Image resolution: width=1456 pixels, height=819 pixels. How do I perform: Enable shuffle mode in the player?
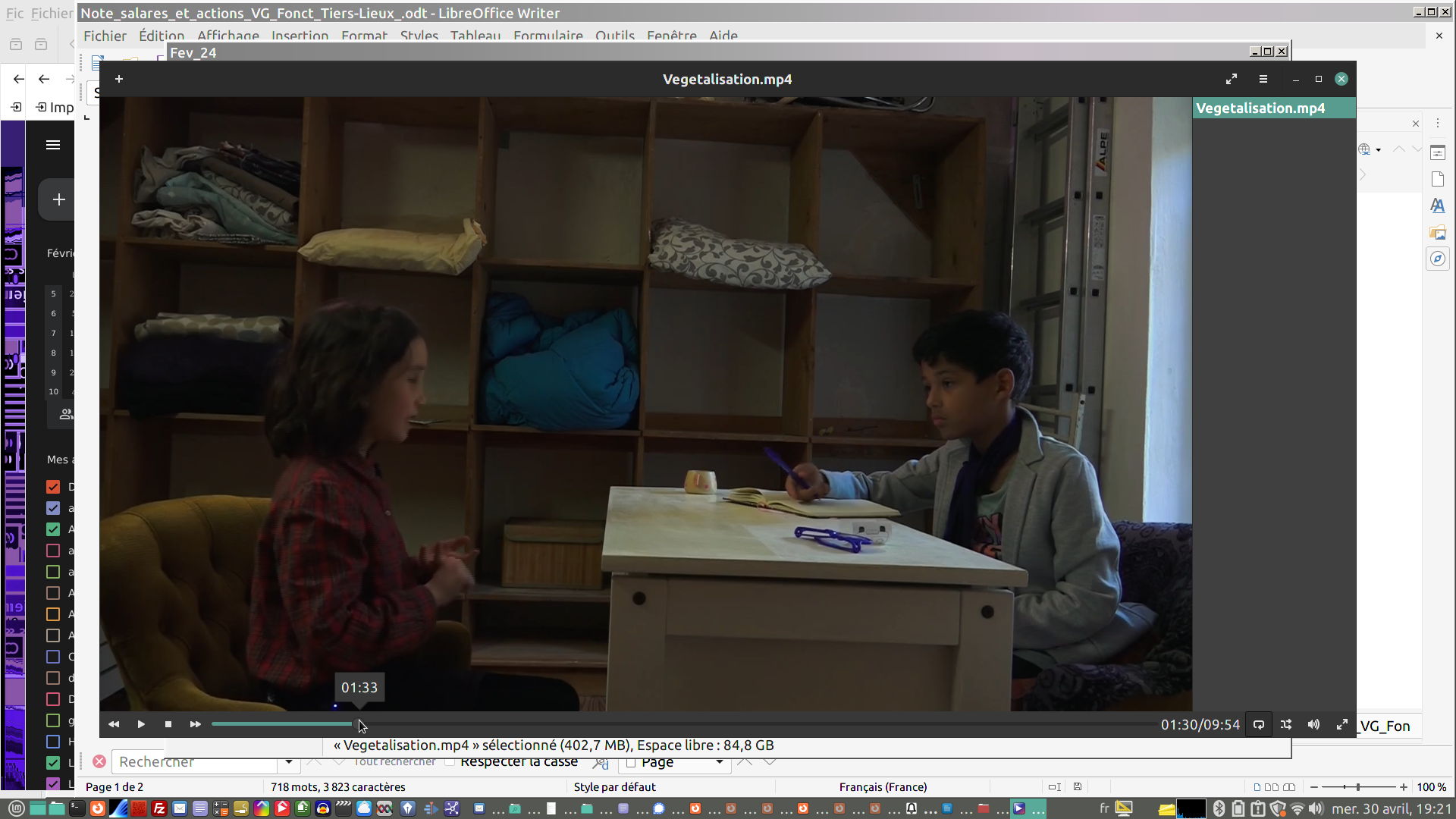point(1286,725)
